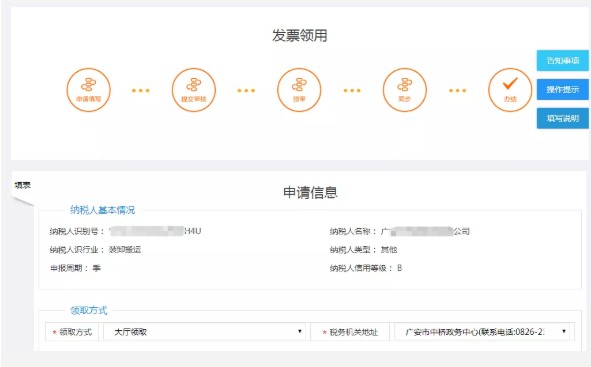Open the 填写说明 button
The width and height of the screenshot is (591, 367).
[x=563, y=118]
